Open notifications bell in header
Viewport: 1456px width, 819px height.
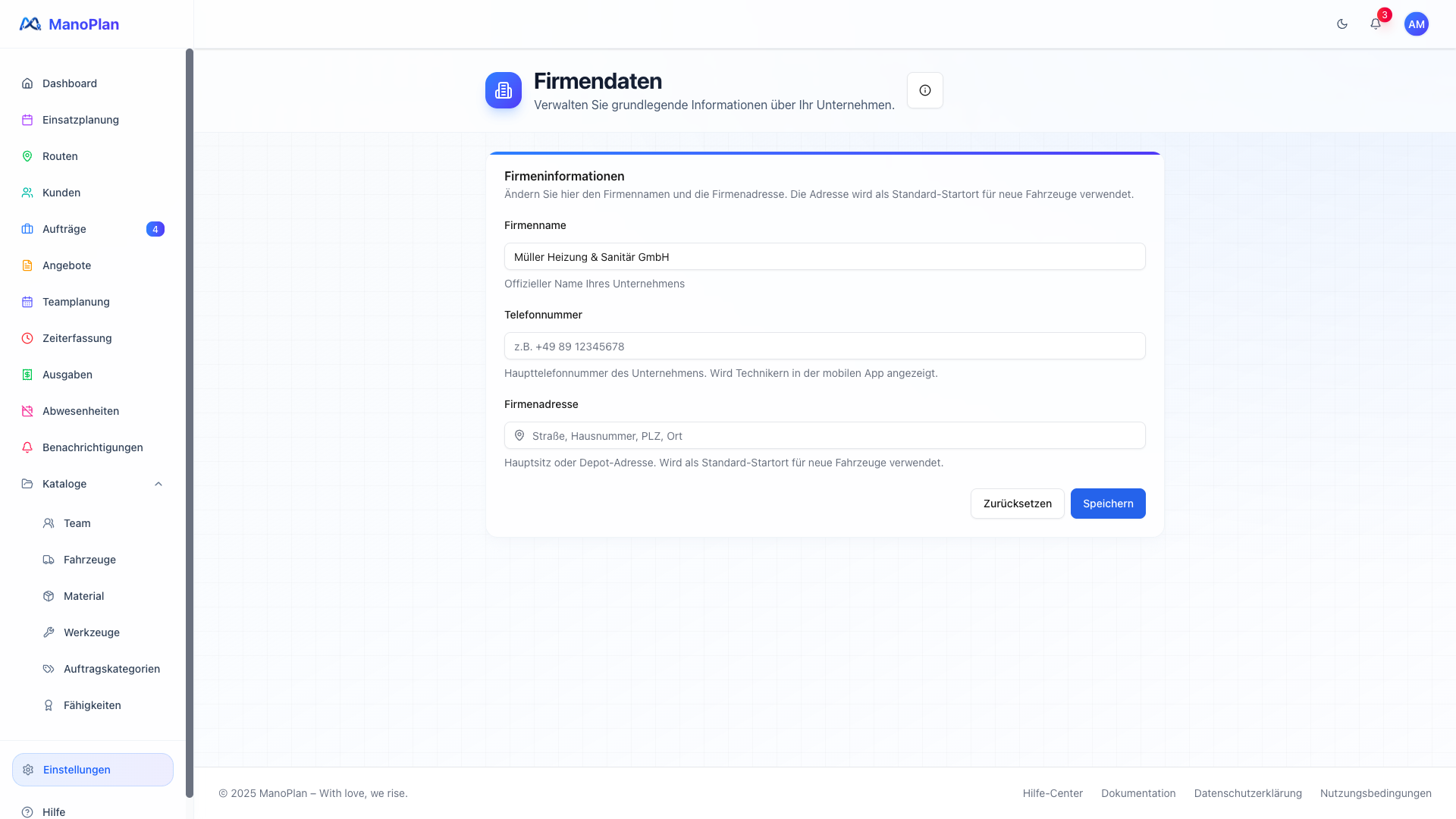tap(1376, 24)
